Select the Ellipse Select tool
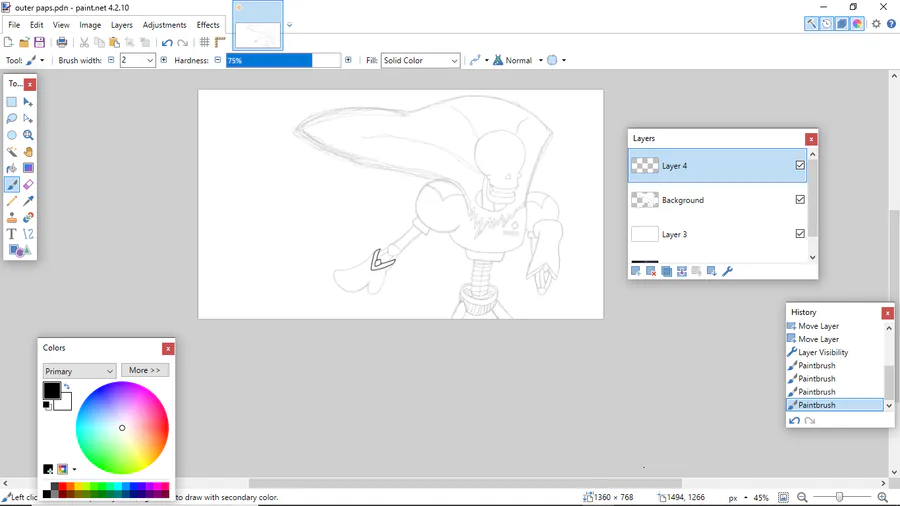Viewport: 900px width, 506px height. [x=11, y=135]
